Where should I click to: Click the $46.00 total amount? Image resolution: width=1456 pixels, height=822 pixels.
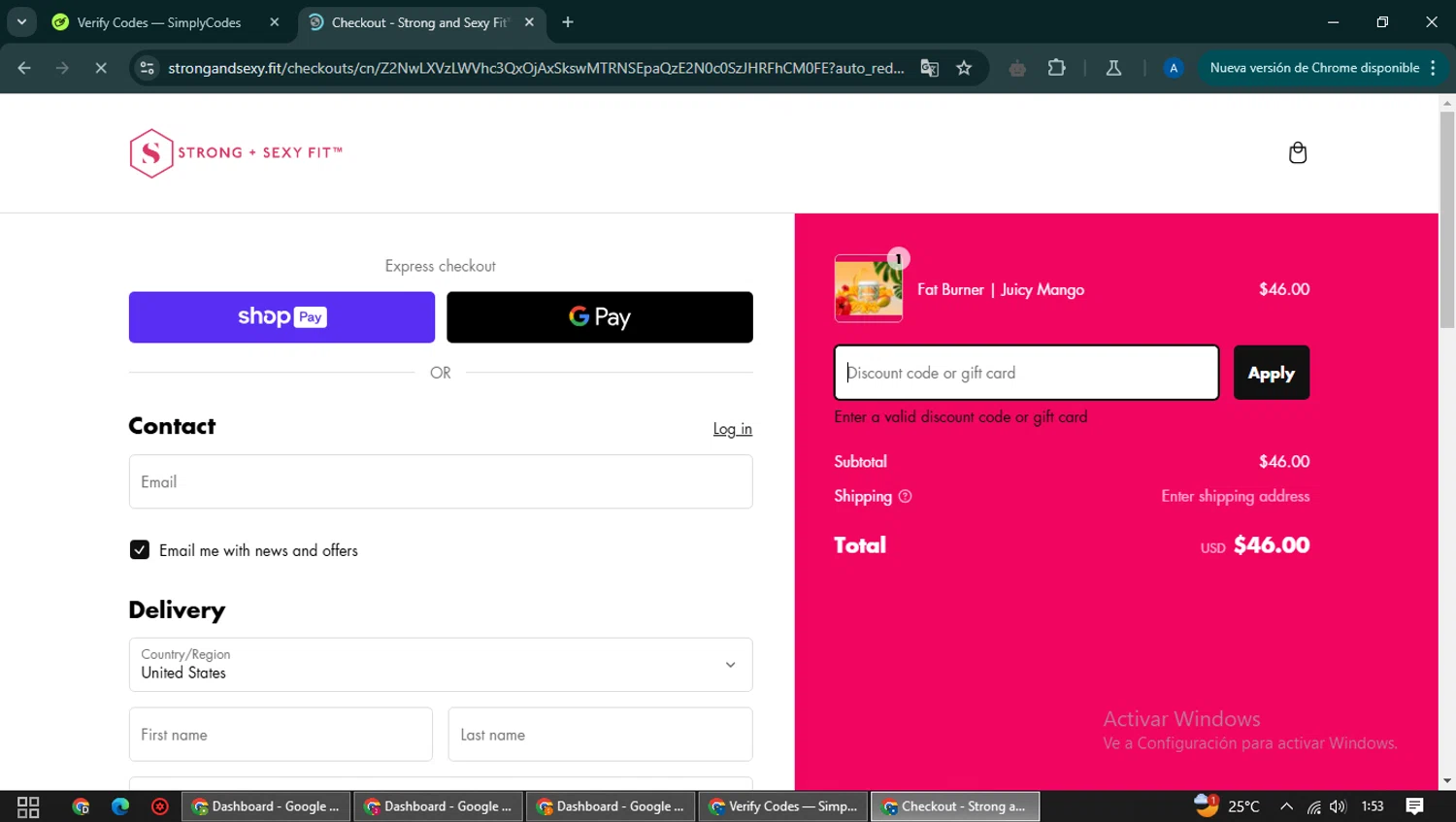point(1272,545)
